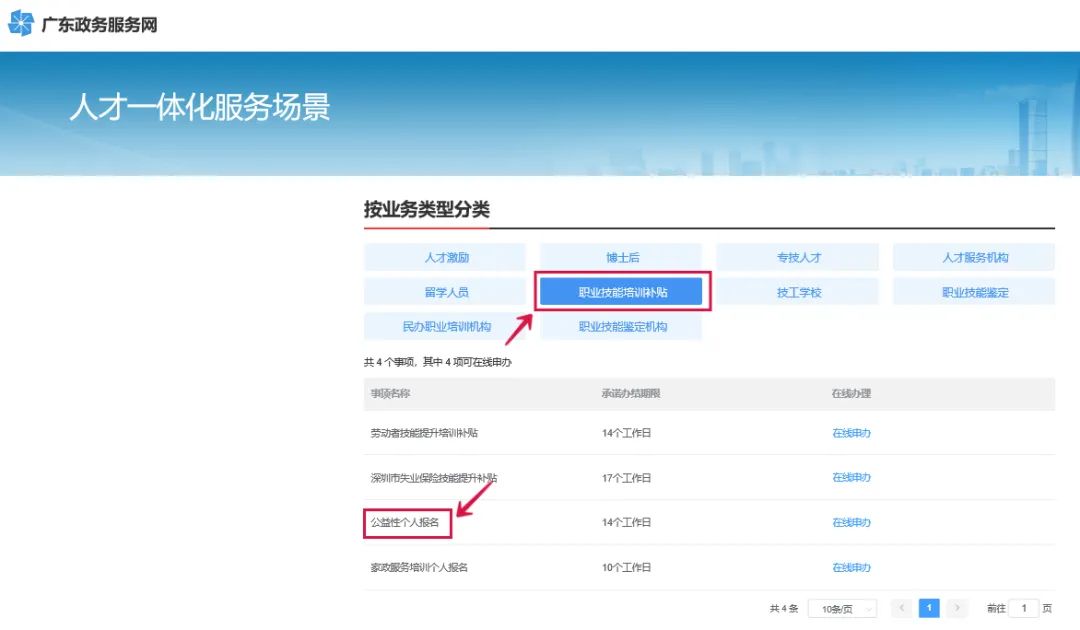This screenshot has width=1080, height=630.
Task: Click the next page arrow
Action: tap(957, 607)
